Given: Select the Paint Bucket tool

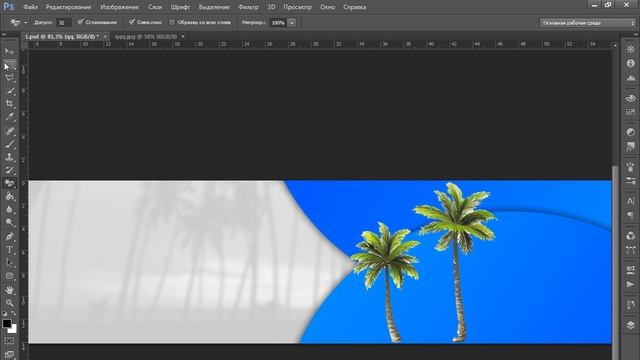Looking at the screenshot, I should pos(9,196).
